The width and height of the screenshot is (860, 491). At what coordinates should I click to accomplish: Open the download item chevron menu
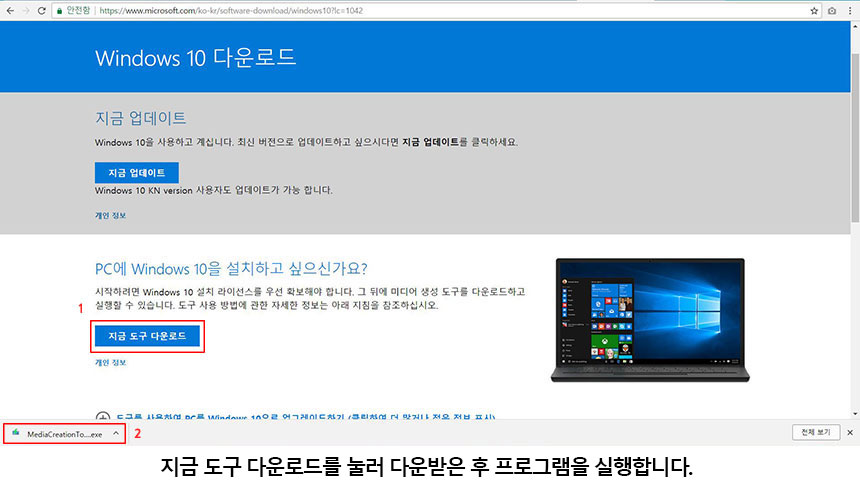(116, 433)
